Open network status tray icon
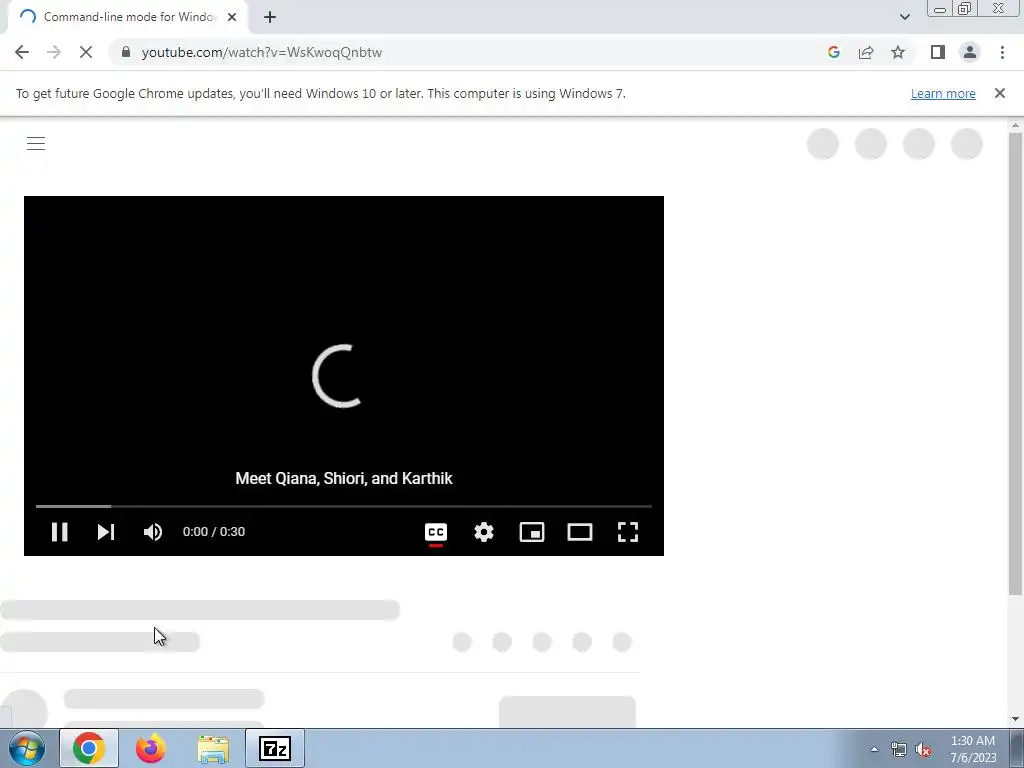The width and height of the screenshot is (1024, 768). pos(899,750)
